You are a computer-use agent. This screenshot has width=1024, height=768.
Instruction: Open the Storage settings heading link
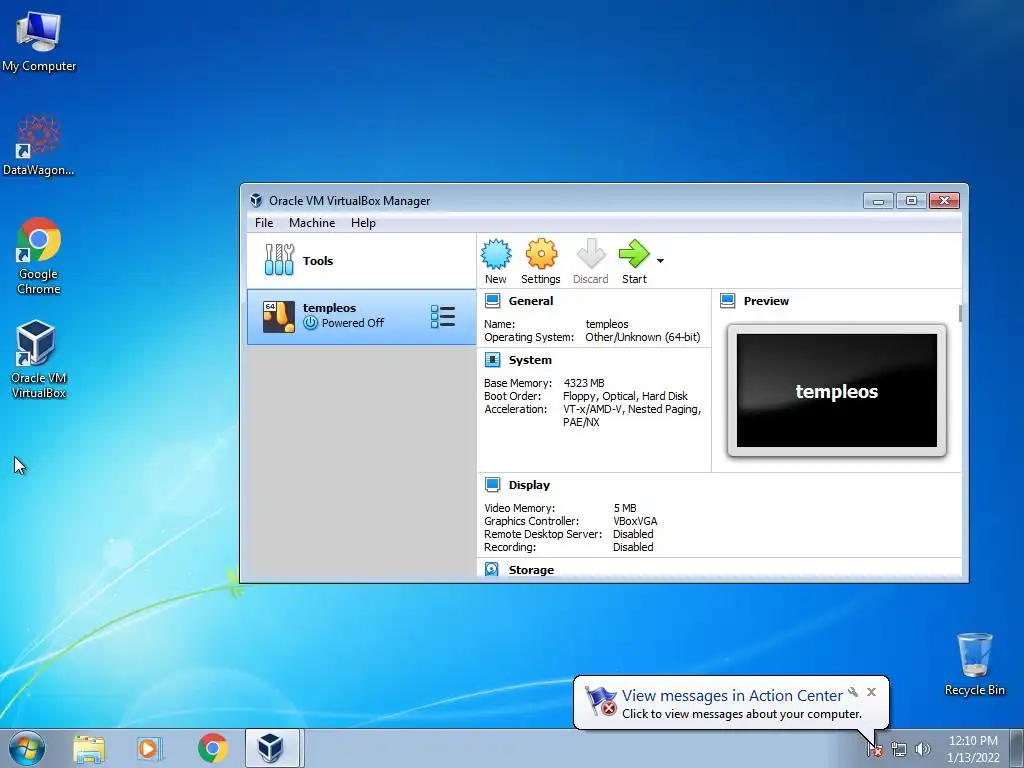pos(532,570)
